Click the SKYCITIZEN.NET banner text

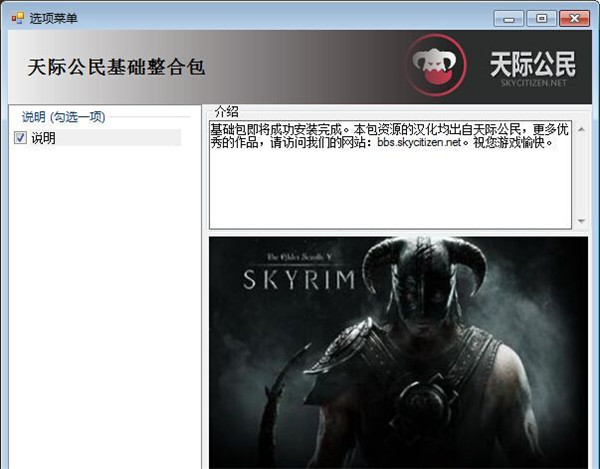click(533, 83)
